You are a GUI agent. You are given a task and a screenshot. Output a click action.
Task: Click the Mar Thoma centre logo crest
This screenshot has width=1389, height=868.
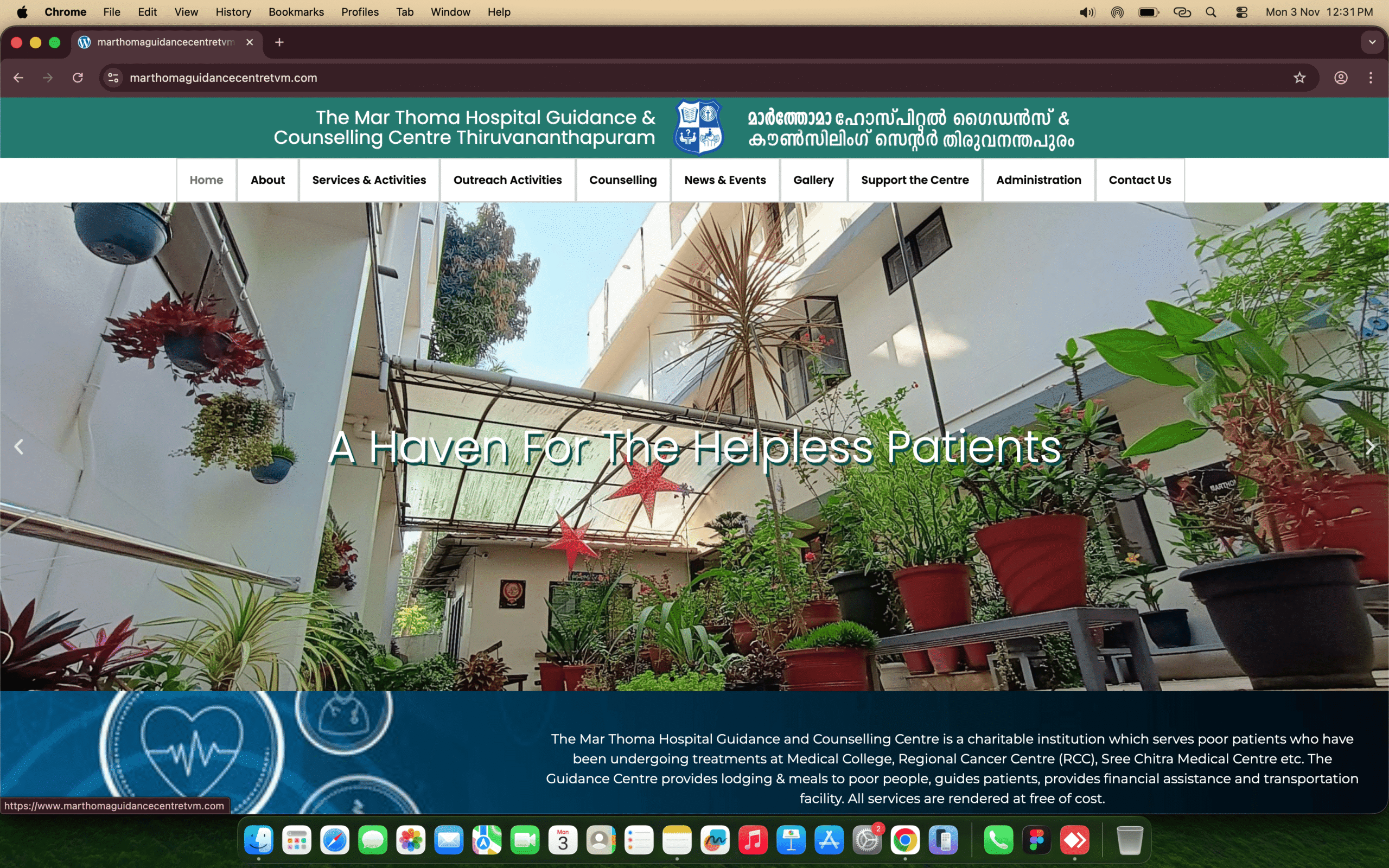(x=698, y=127)
